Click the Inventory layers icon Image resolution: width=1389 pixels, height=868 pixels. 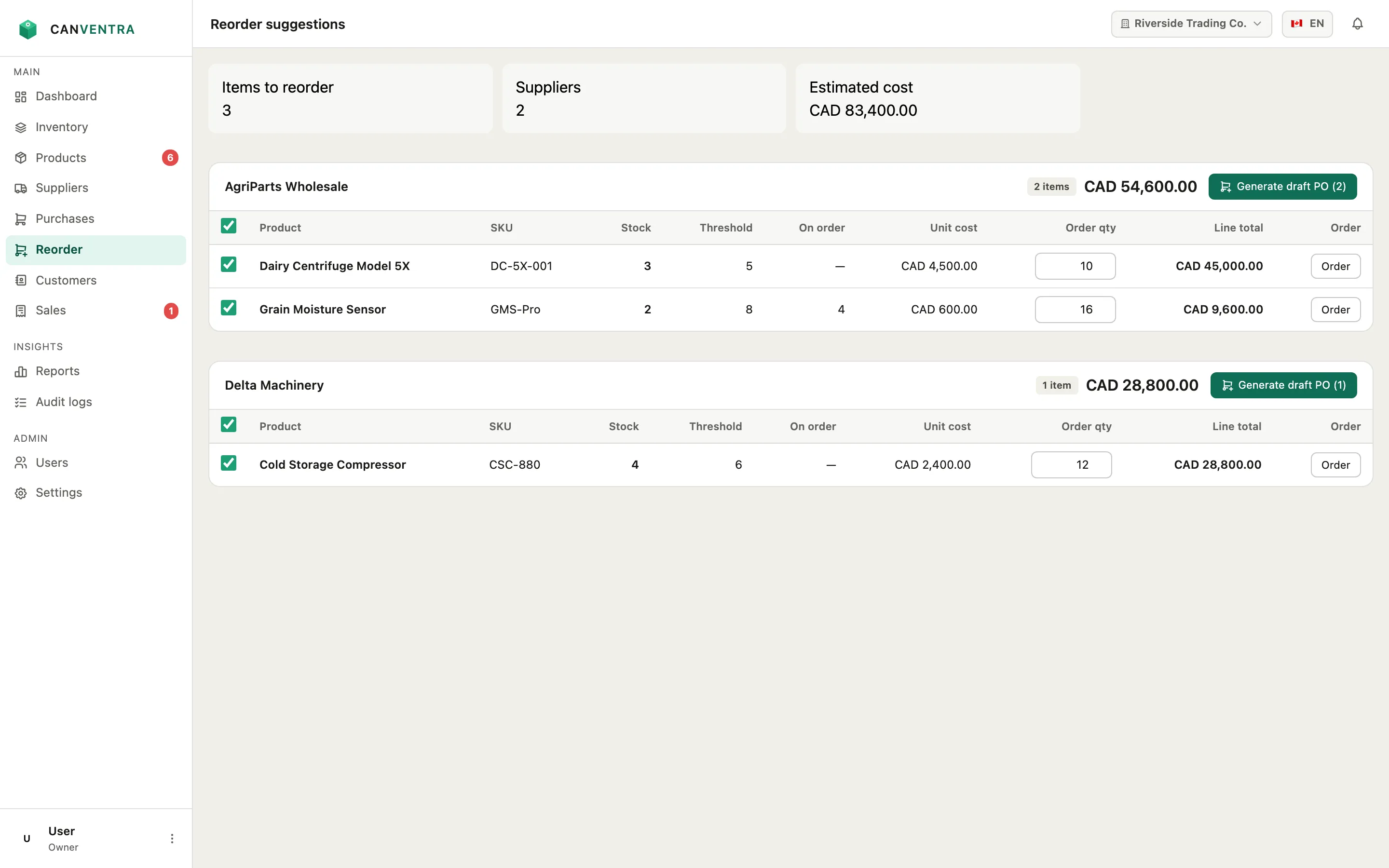[21, 127]
